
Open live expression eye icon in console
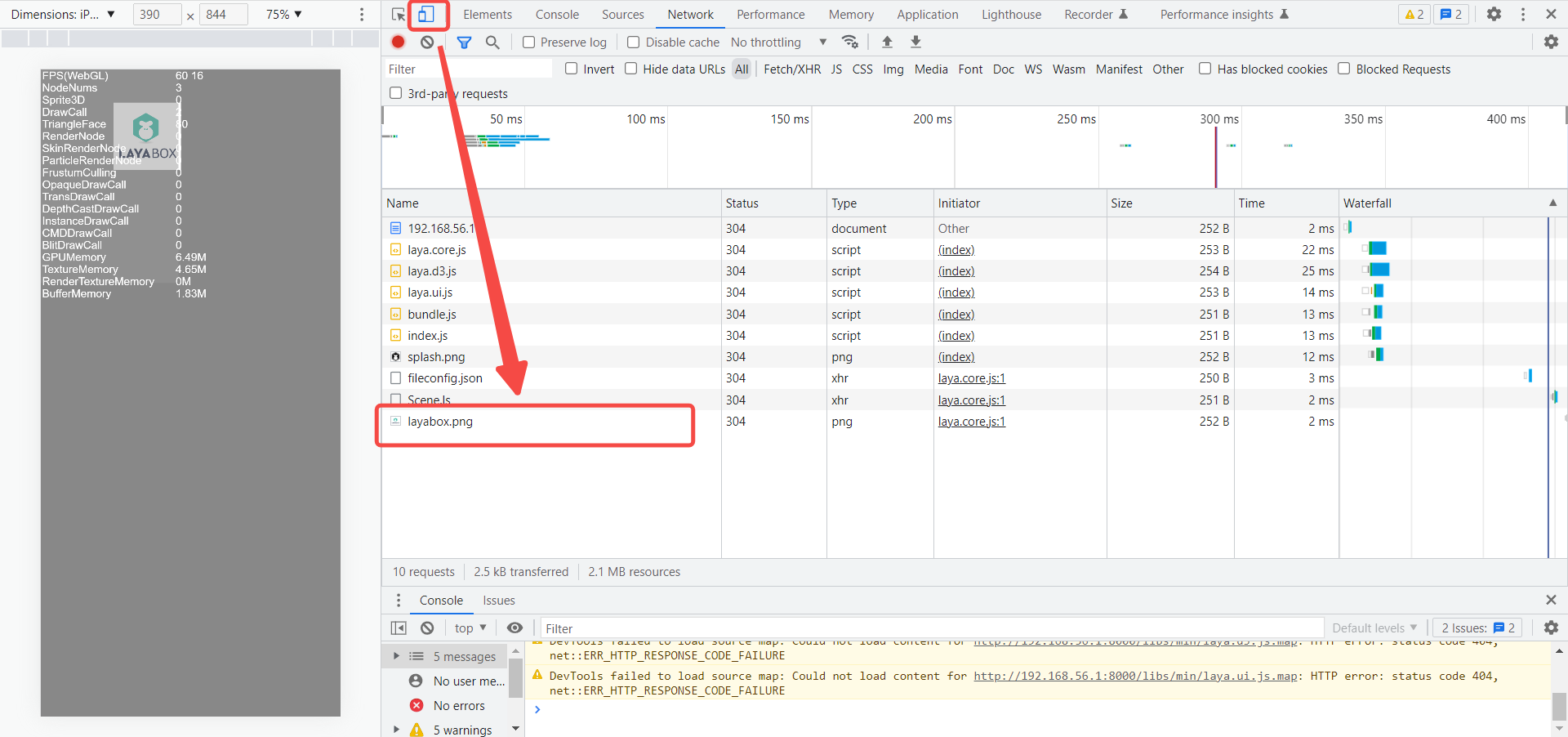pos(514,628)
